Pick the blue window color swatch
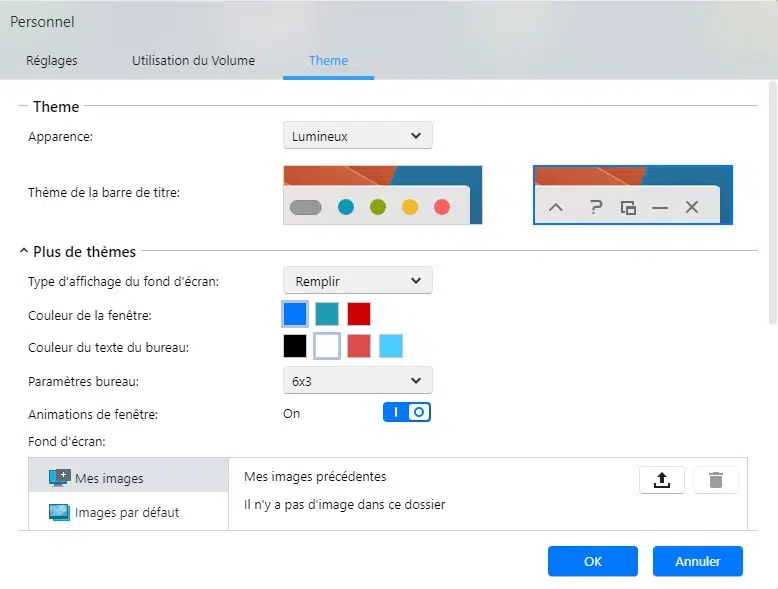Viewport: 778px width, 589px height. (x=295, y=314)
